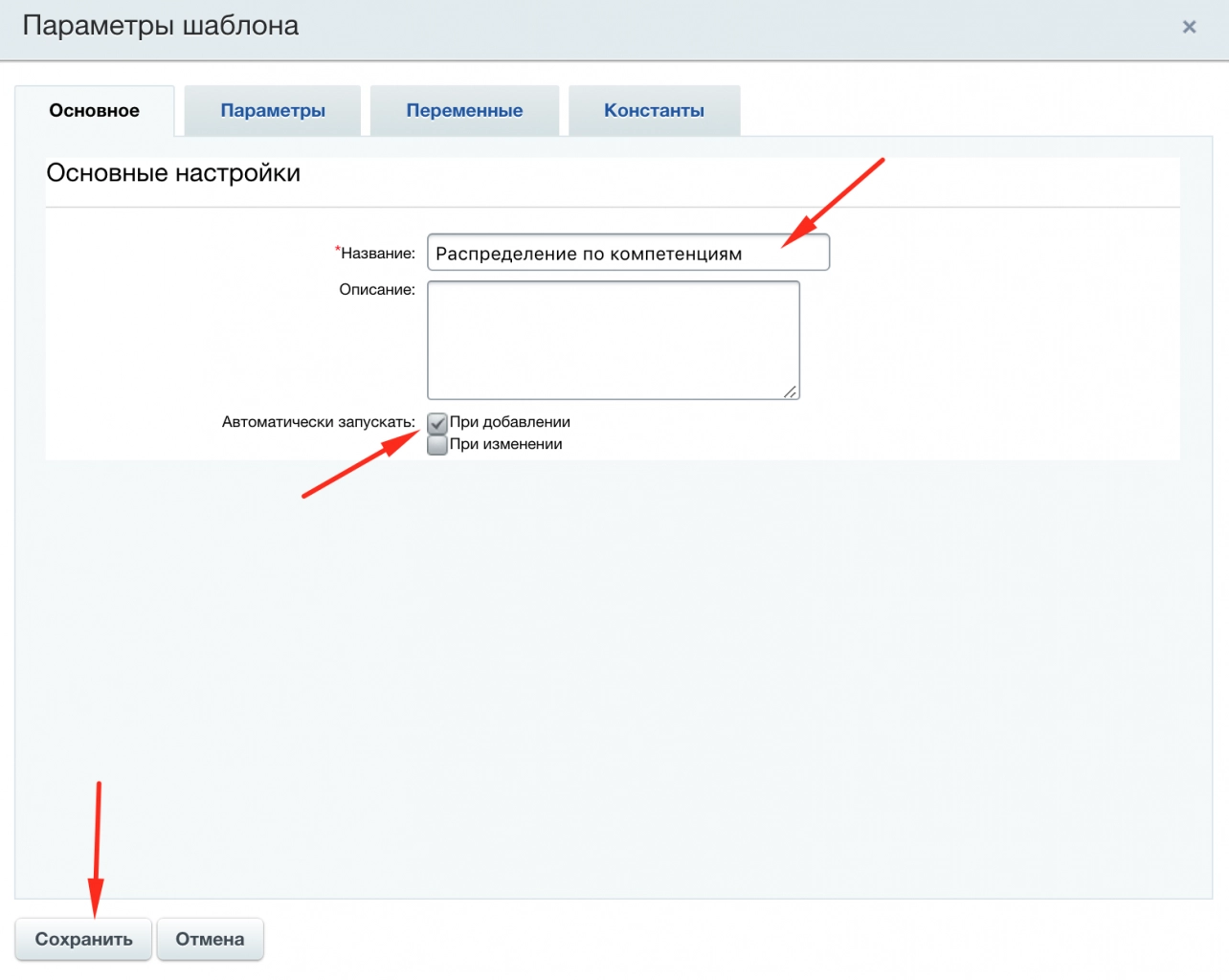Click the Параметры шаблона dialog title
The image size is (1229, 980).
pos(161,26)
